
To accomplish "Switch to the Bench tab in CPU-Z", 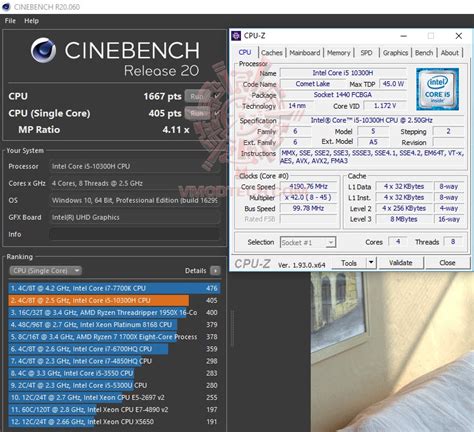I will pyautogui.click(x=424, y=53).
